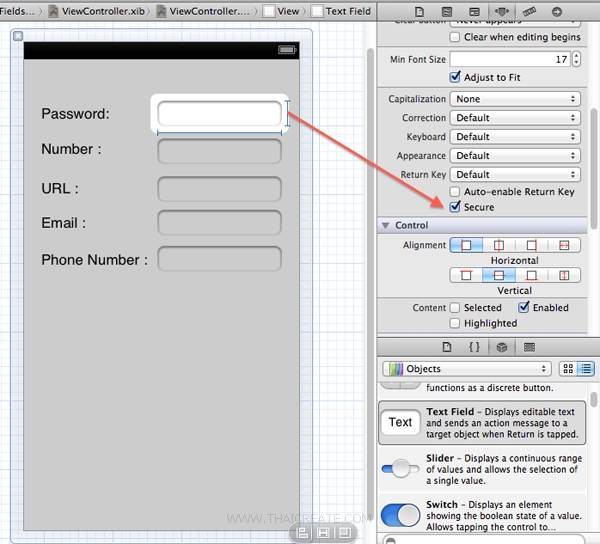Screen dimensions: 600x544
Task: Open the Identity inspector icon
Action: (474, 11)
